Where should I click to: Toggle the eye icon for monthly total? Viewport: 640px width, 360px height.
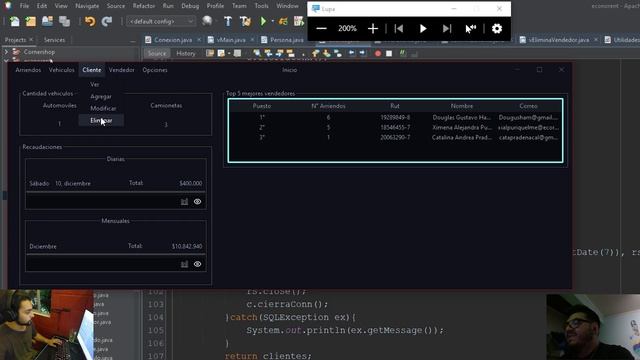(x=198, y=264)
